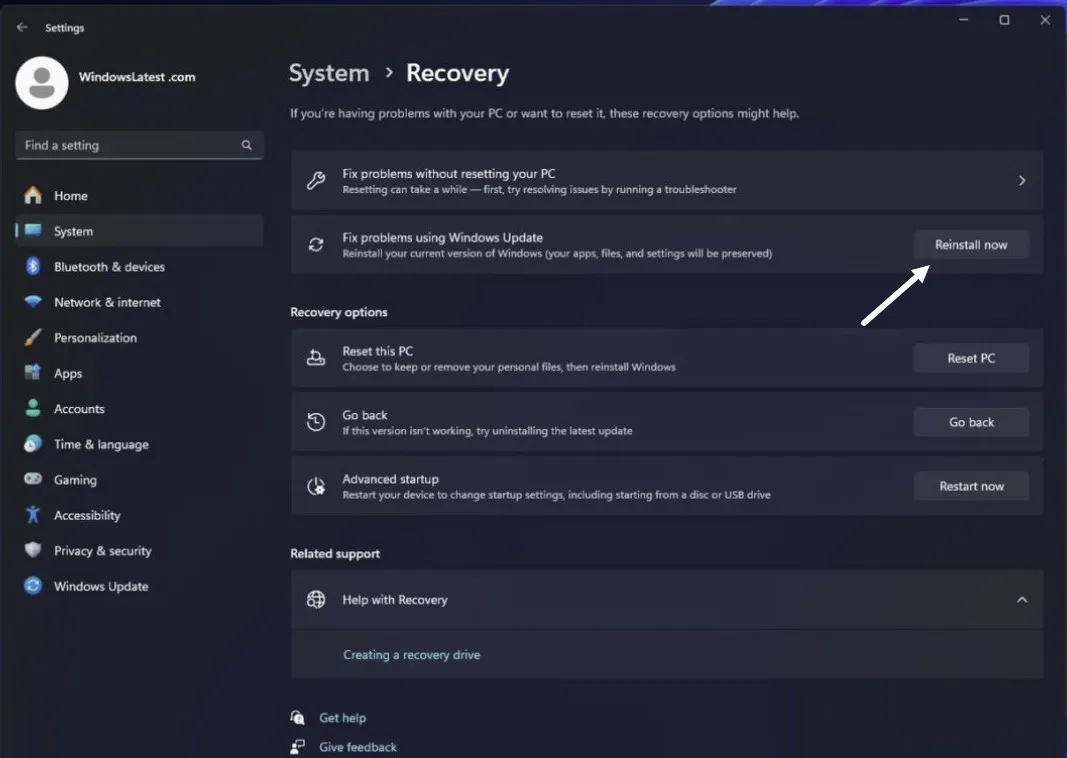The width and height of the screenshot is (1067, 758).
Task: Click the Restart now button
Action: coord(971,486)
